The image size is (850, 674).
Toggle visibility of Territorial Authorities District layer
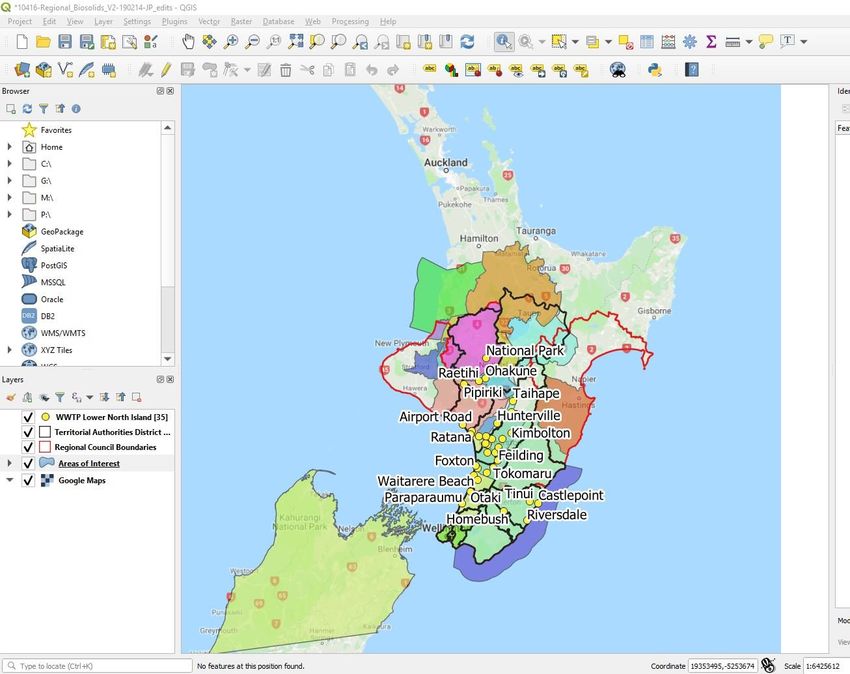(28, 432)
